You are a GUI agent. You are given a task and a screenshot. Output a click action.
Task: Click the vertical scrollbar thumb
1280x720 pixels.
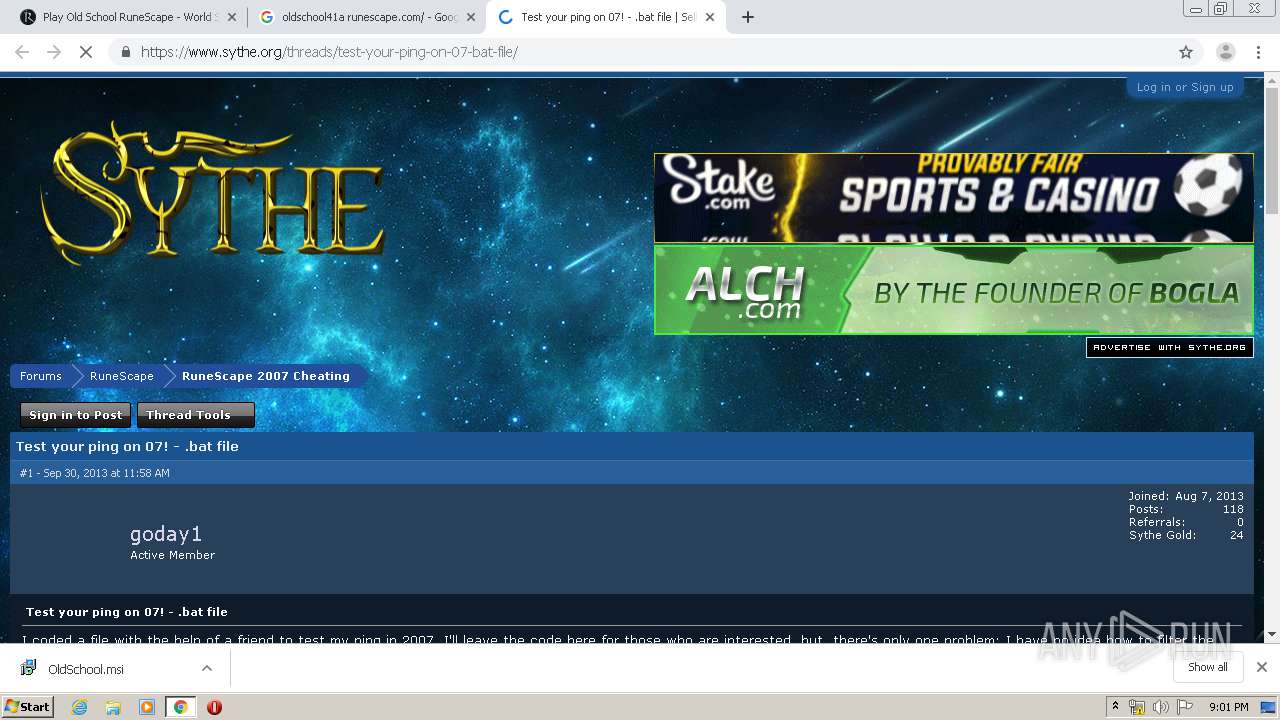[1272, 150]
